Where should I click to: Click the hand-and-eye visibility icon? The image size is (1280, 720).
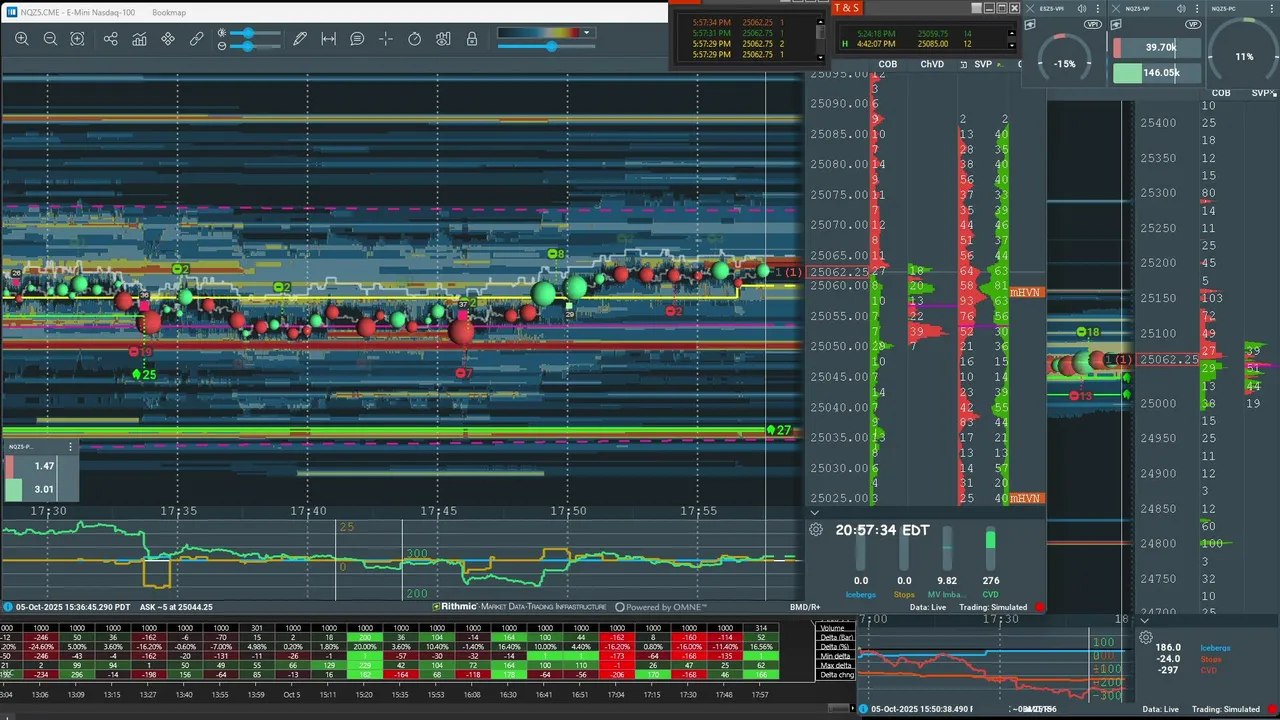coord(443,39)
